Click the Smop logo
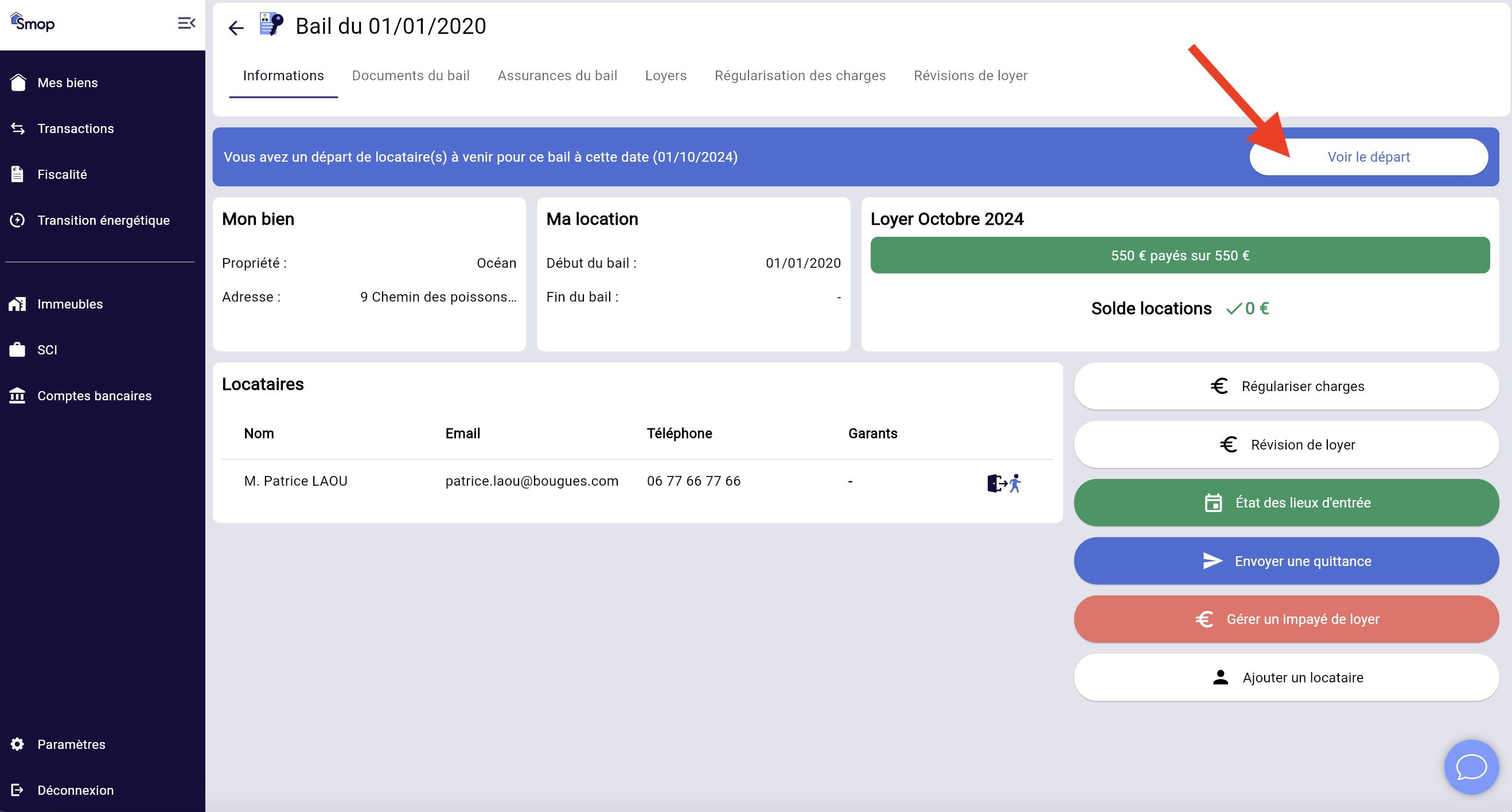 point(33,23)
